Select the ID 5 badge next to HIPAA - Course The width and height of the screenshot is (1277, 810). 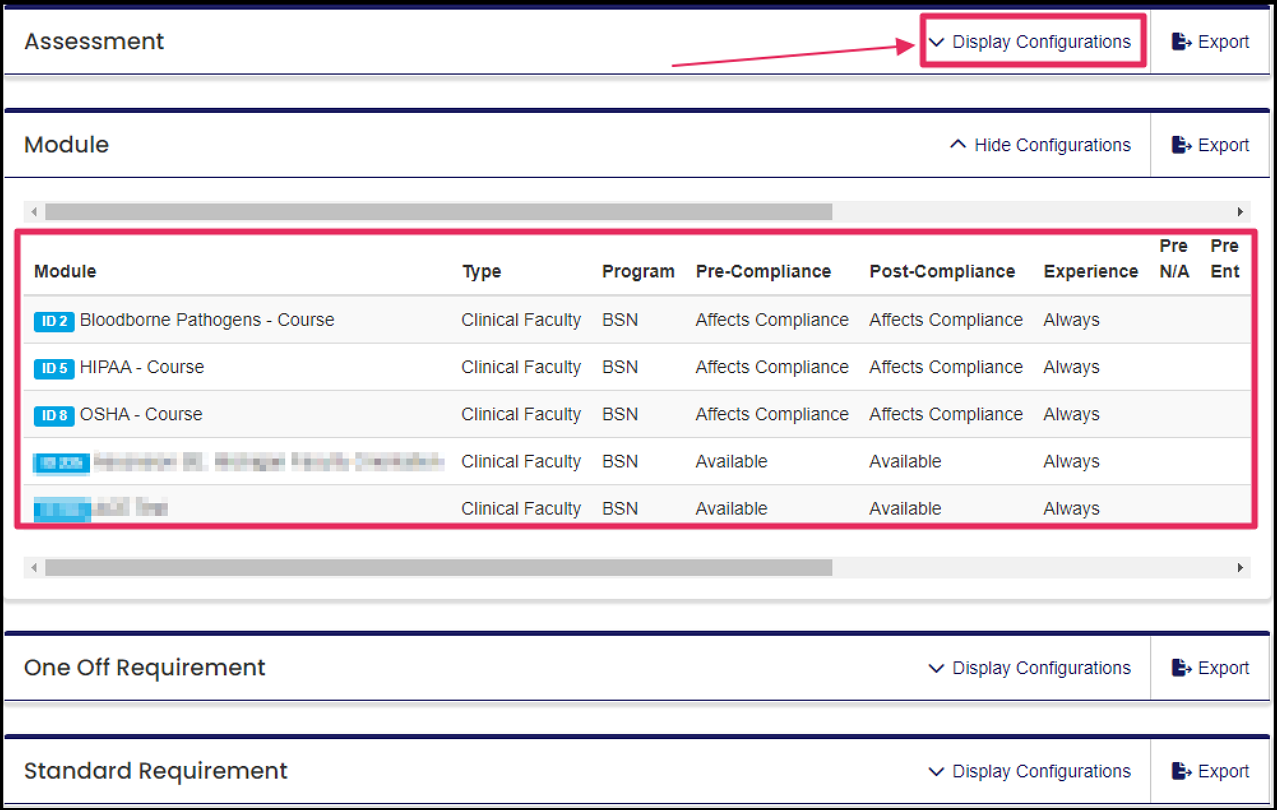[53, 367]
